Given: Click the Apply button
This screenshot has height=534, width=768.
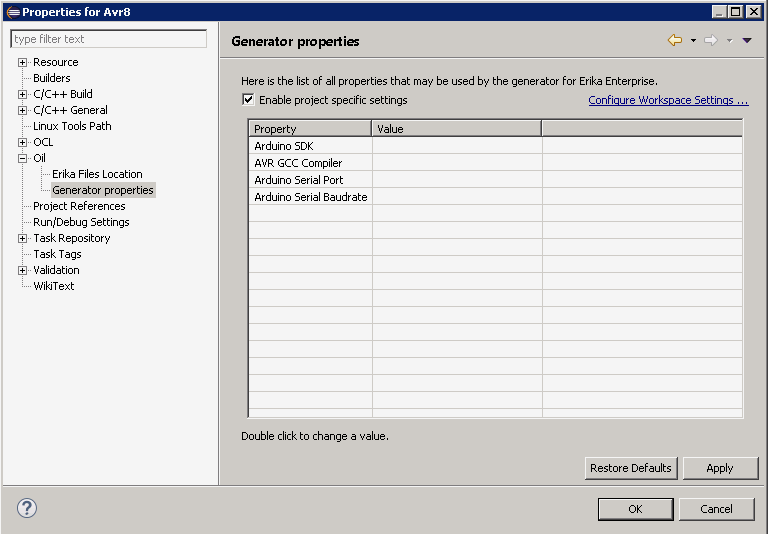Looking at the screenshot, I should (720, 468).
